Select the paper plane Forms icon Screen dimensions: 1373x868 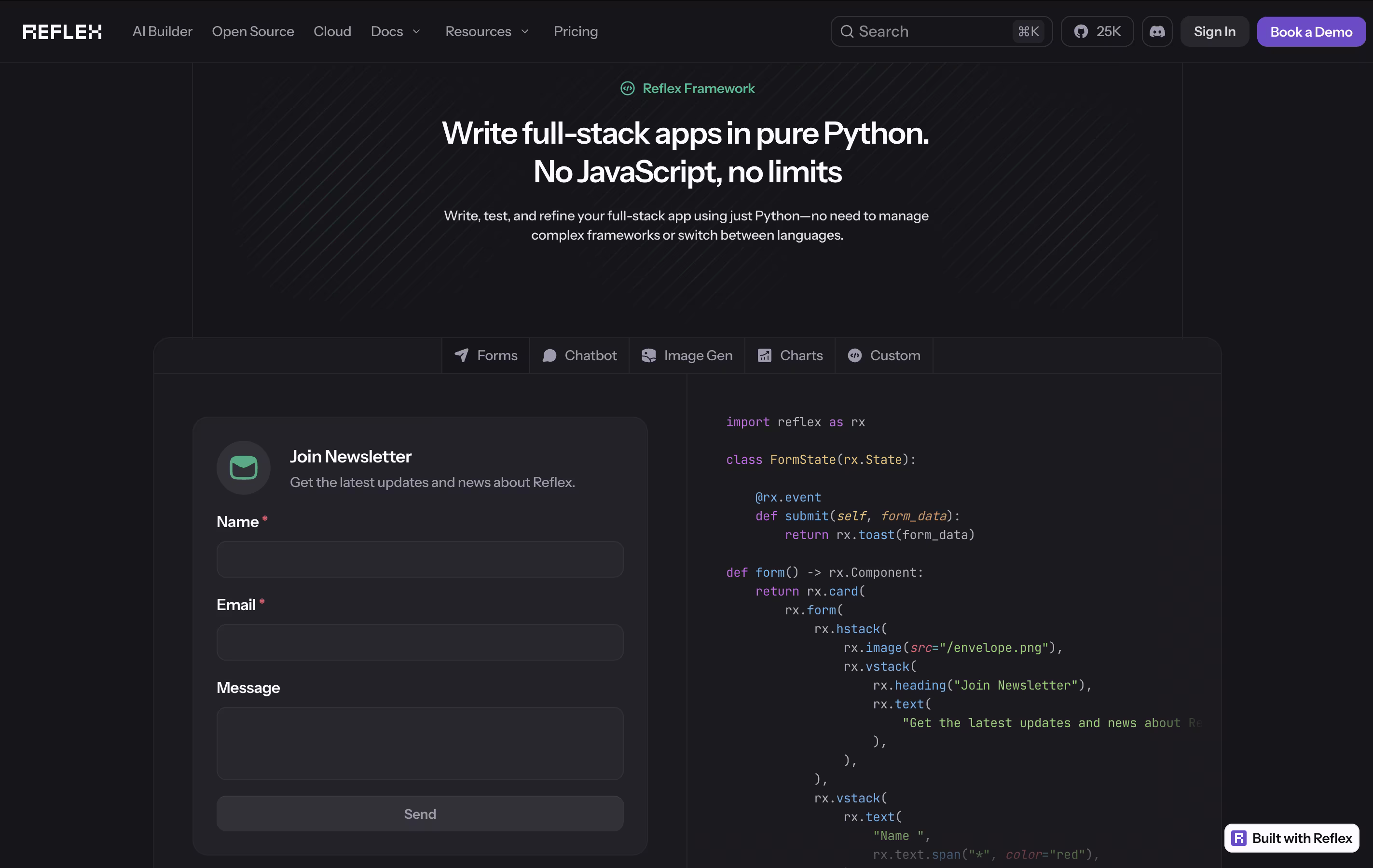(461, 355)
